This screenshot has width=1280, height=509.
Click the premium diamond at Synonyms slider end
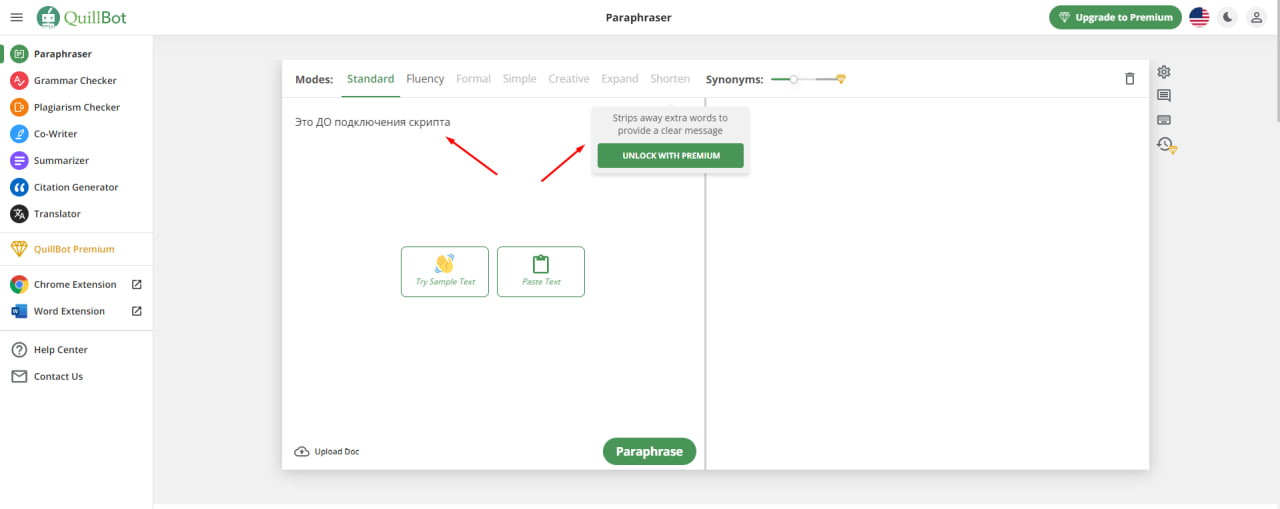(x=841, y=79)
